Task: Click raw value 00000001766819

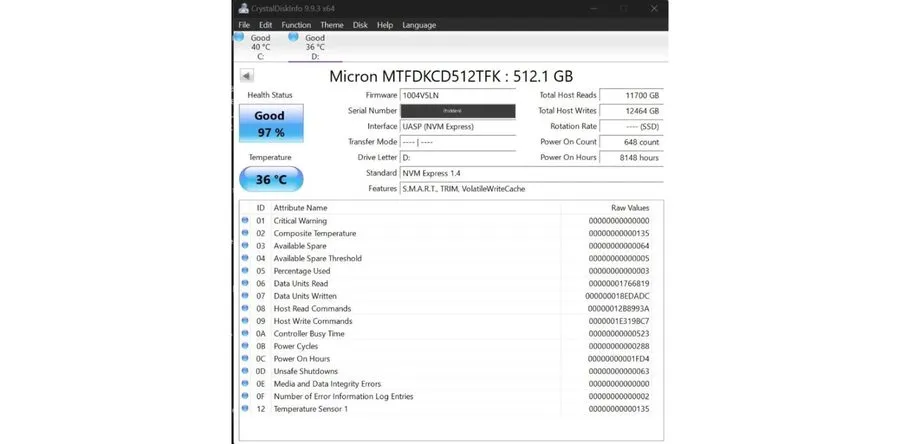Action: [x=619, y=283]
